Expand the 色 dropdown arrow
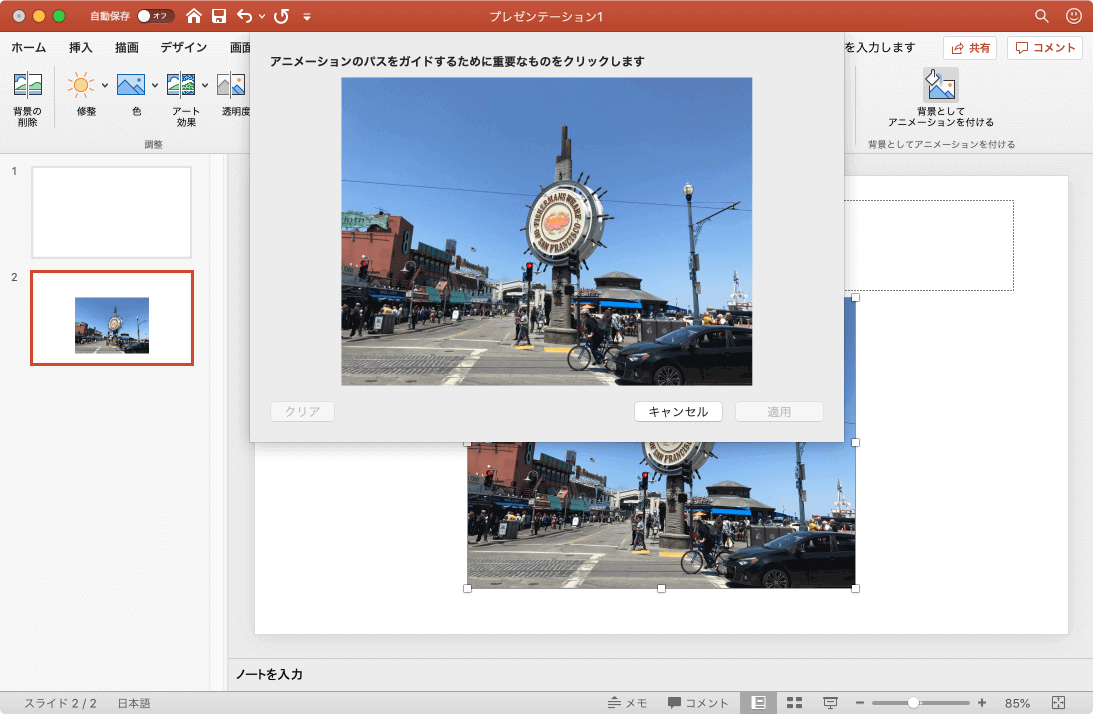 155,86
